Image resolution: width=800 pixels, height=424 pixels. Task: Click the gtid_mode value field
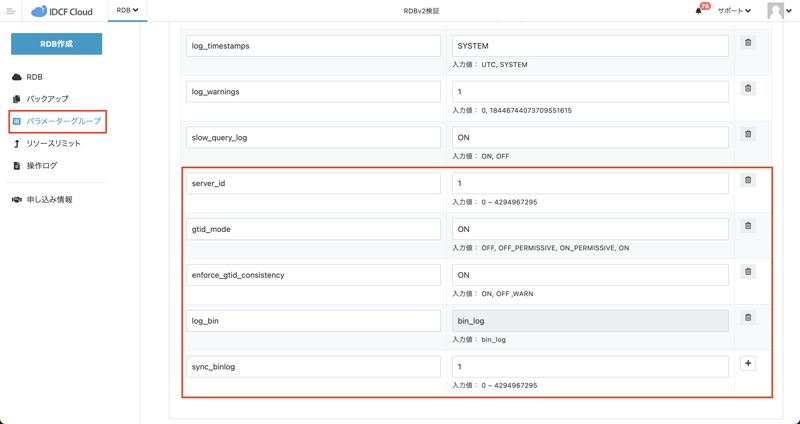tap(590, 229)
